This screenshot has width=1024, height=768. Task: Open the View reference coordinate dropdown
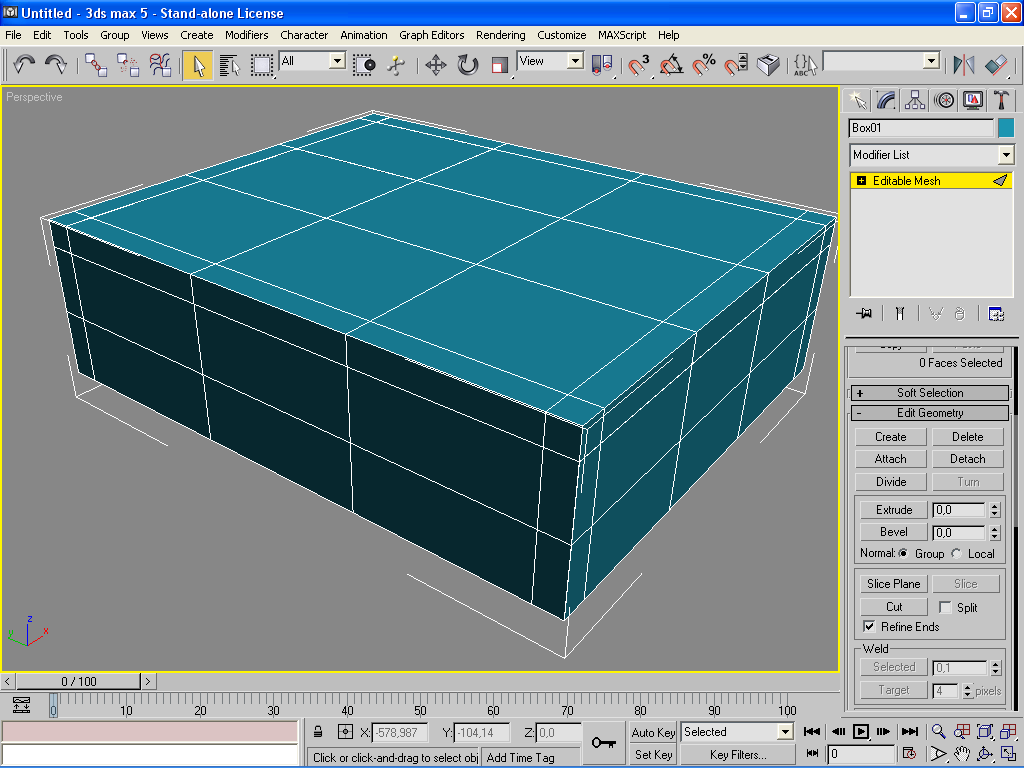point(575,61)
